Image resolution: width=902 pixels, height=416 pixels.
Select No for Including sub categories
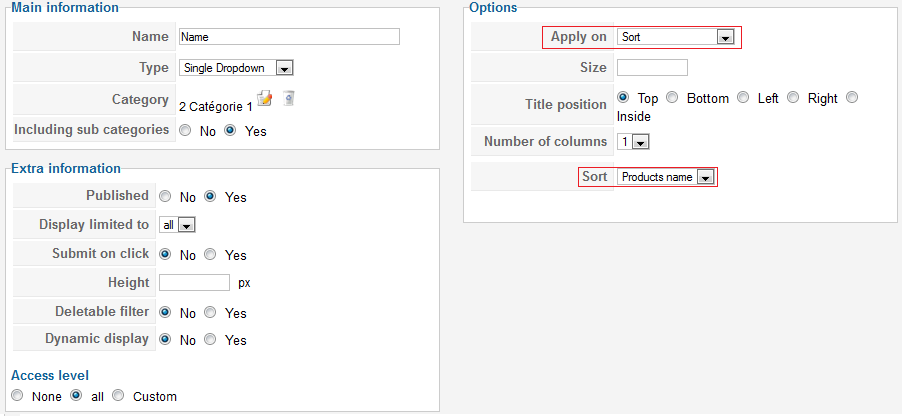[x=185, y=131]
